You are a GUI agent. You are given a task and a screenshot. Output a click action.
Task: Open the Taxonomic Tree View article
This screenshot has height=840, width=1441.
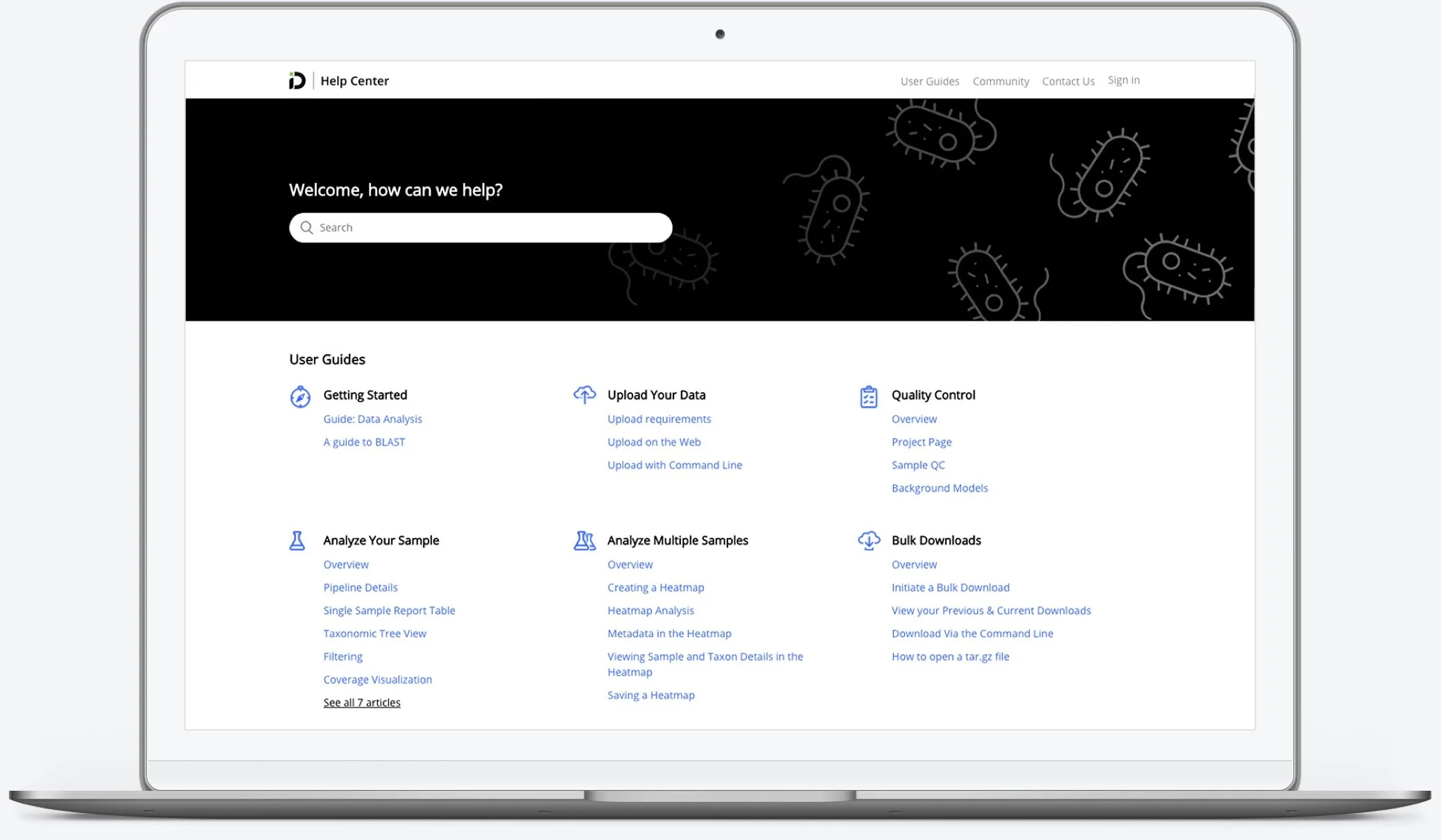point(374,633)
